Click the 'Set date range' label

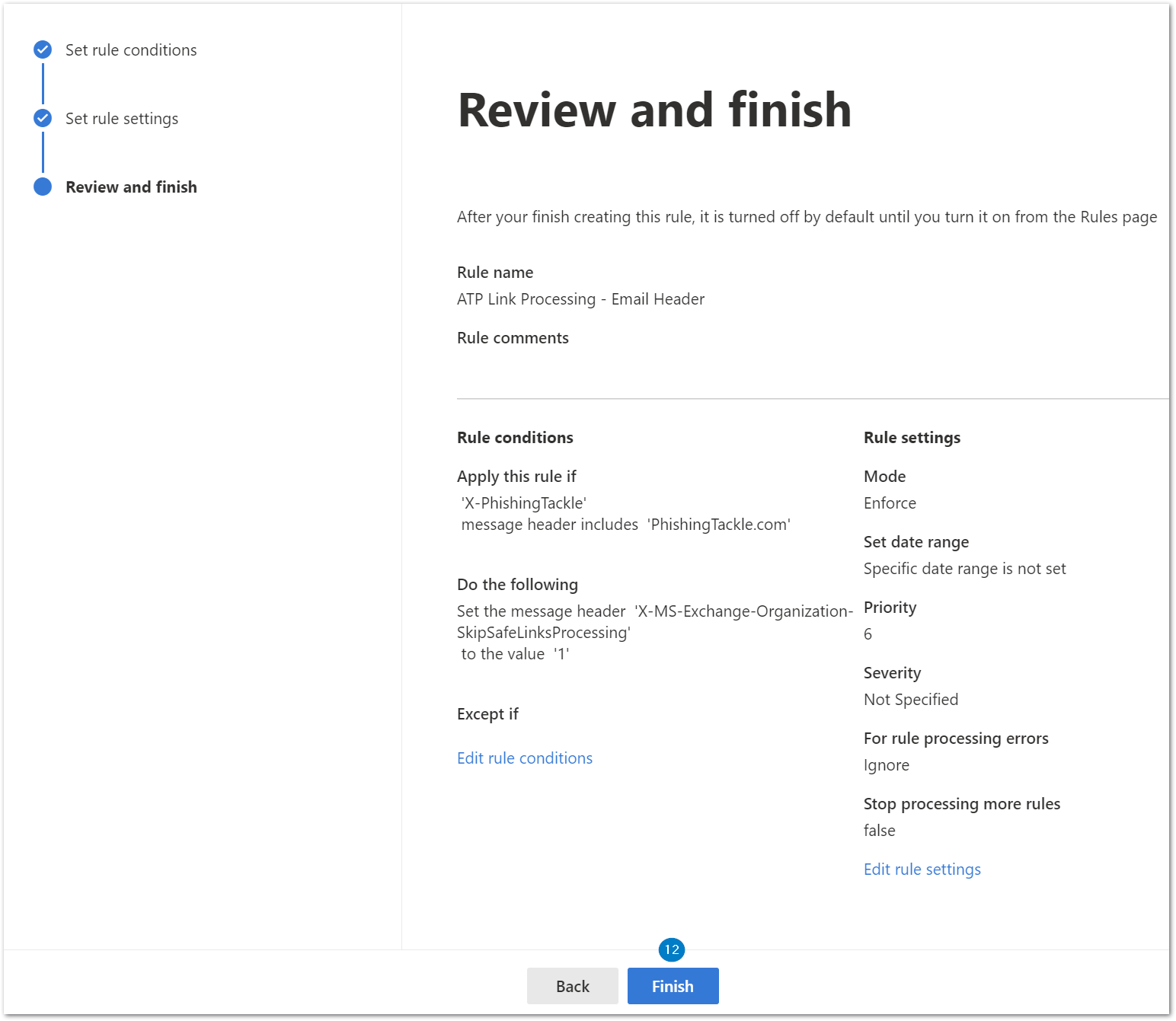[916, 542]
